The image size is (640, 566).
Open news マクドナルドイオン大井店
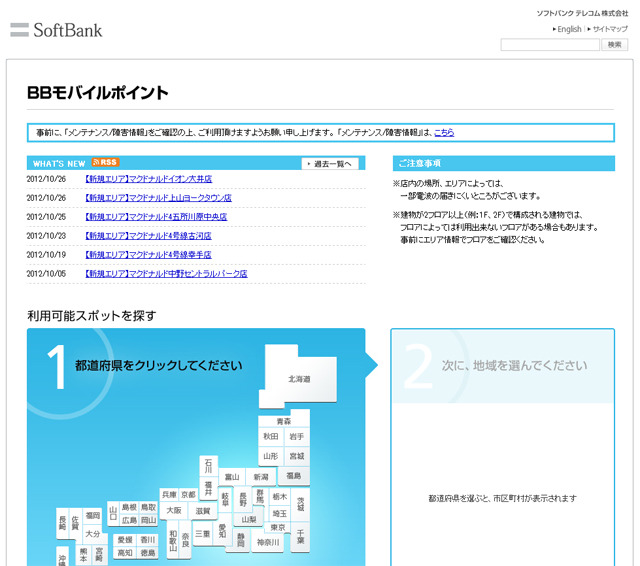149,179
